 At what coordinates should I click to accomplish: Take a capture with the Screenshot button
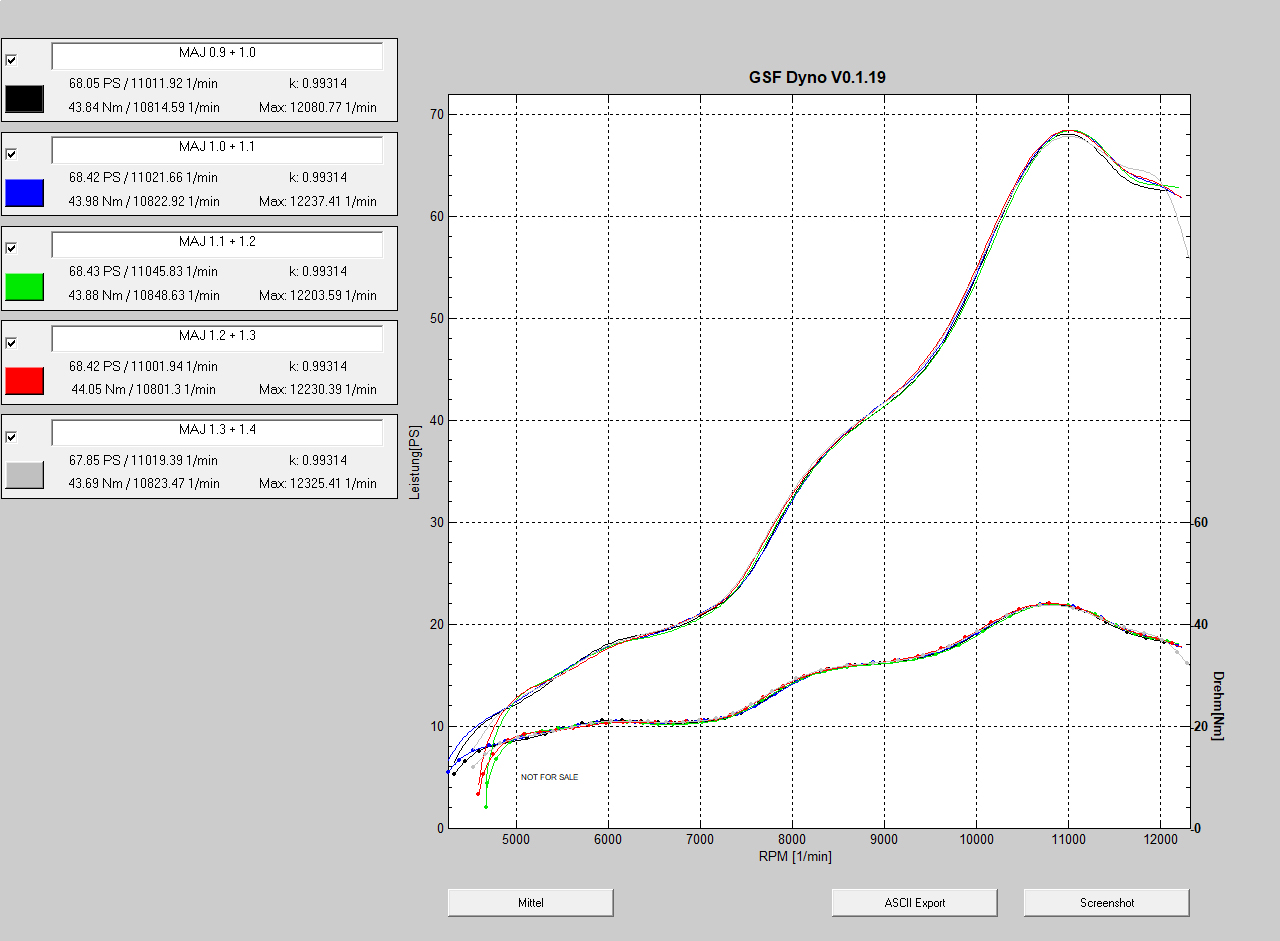click(x=1106, y=902)
